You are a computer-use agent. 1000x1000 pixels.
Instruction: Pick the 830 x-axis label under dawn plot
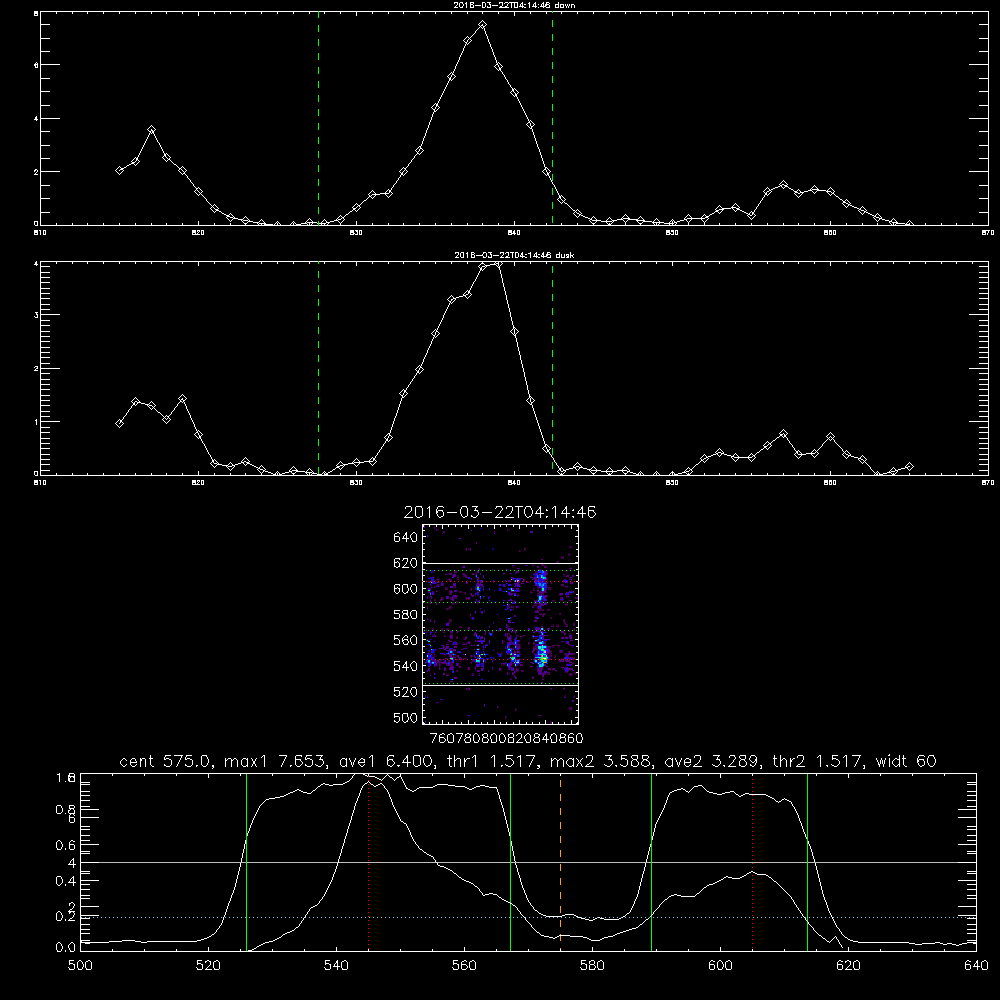[356, 233]
